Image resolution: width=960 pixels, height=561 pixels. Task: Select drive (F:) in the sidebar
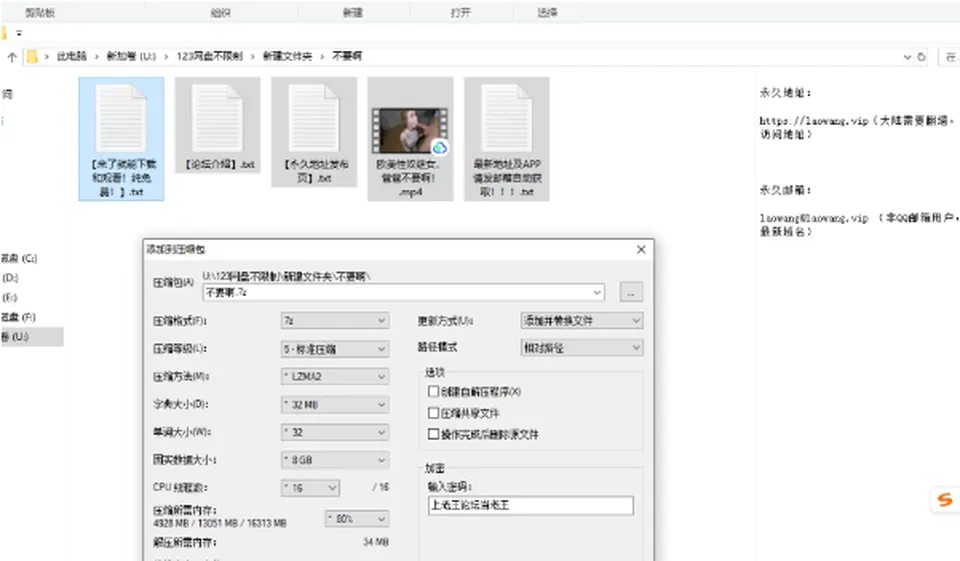click(x=18, y=317)
